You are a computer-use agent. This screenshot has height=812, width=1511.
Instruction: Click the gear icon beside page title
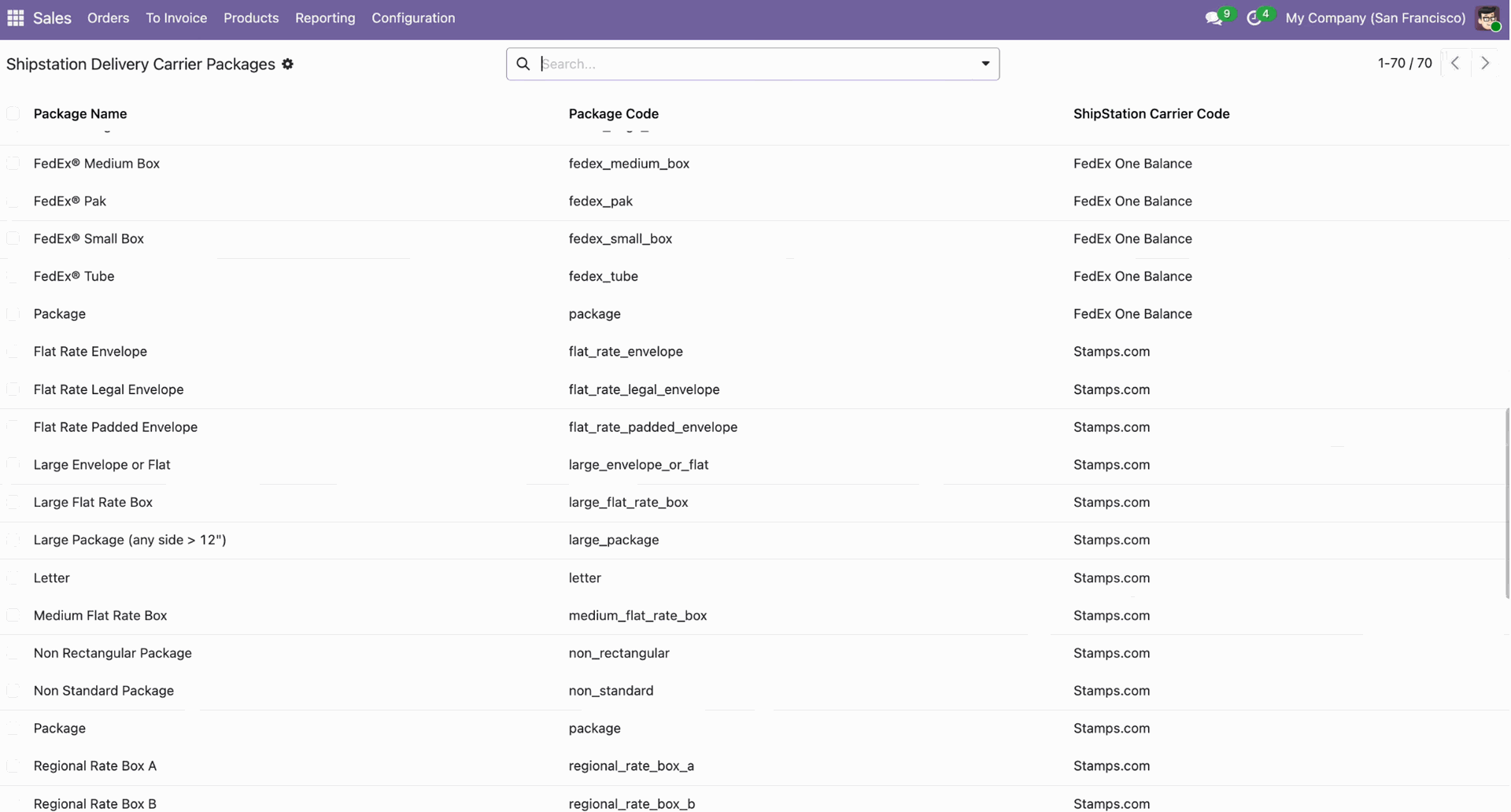[288, 65]
